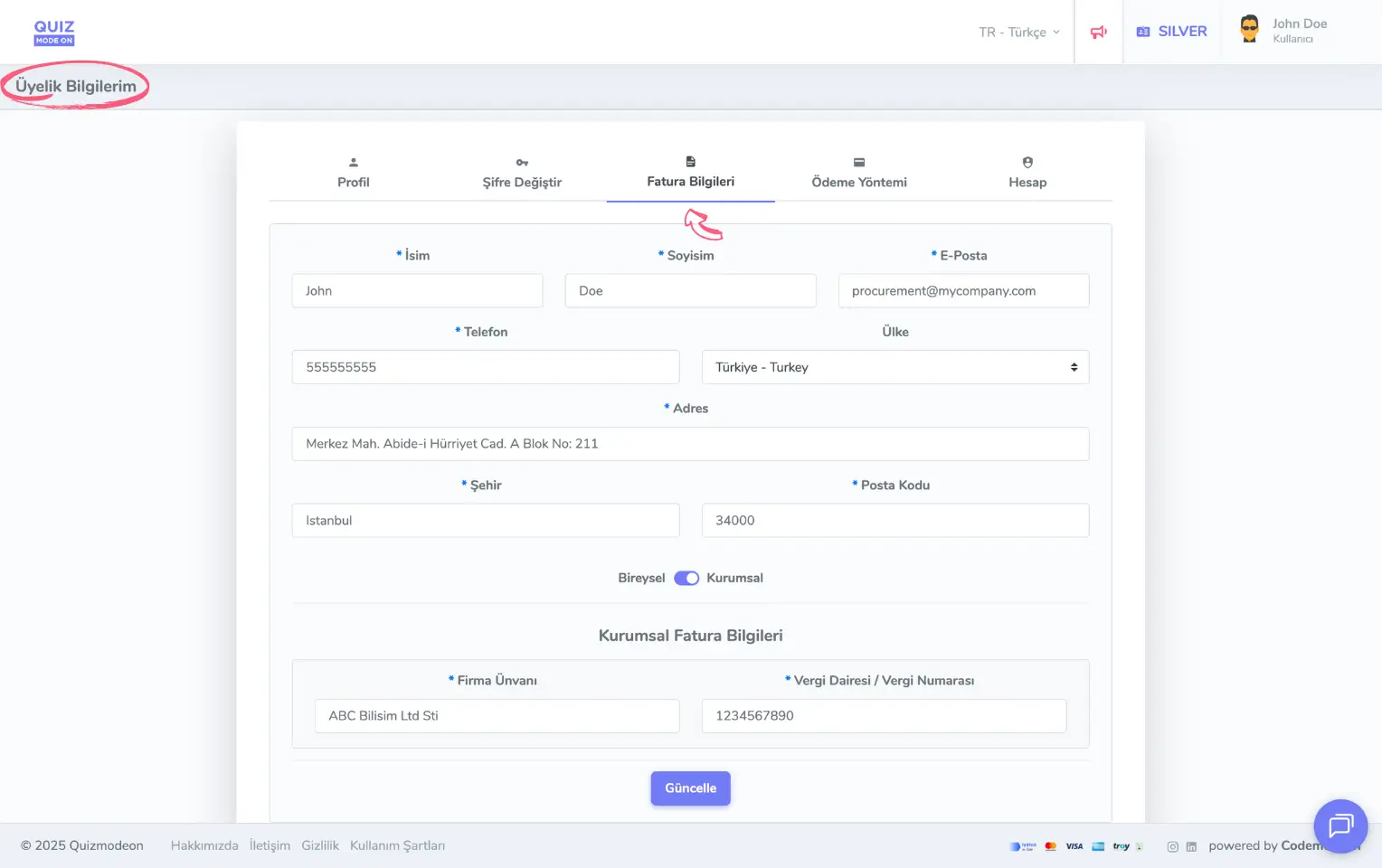Open the megaphone announcements icon
1382x868 pixels.
[x=1098, y=33]
